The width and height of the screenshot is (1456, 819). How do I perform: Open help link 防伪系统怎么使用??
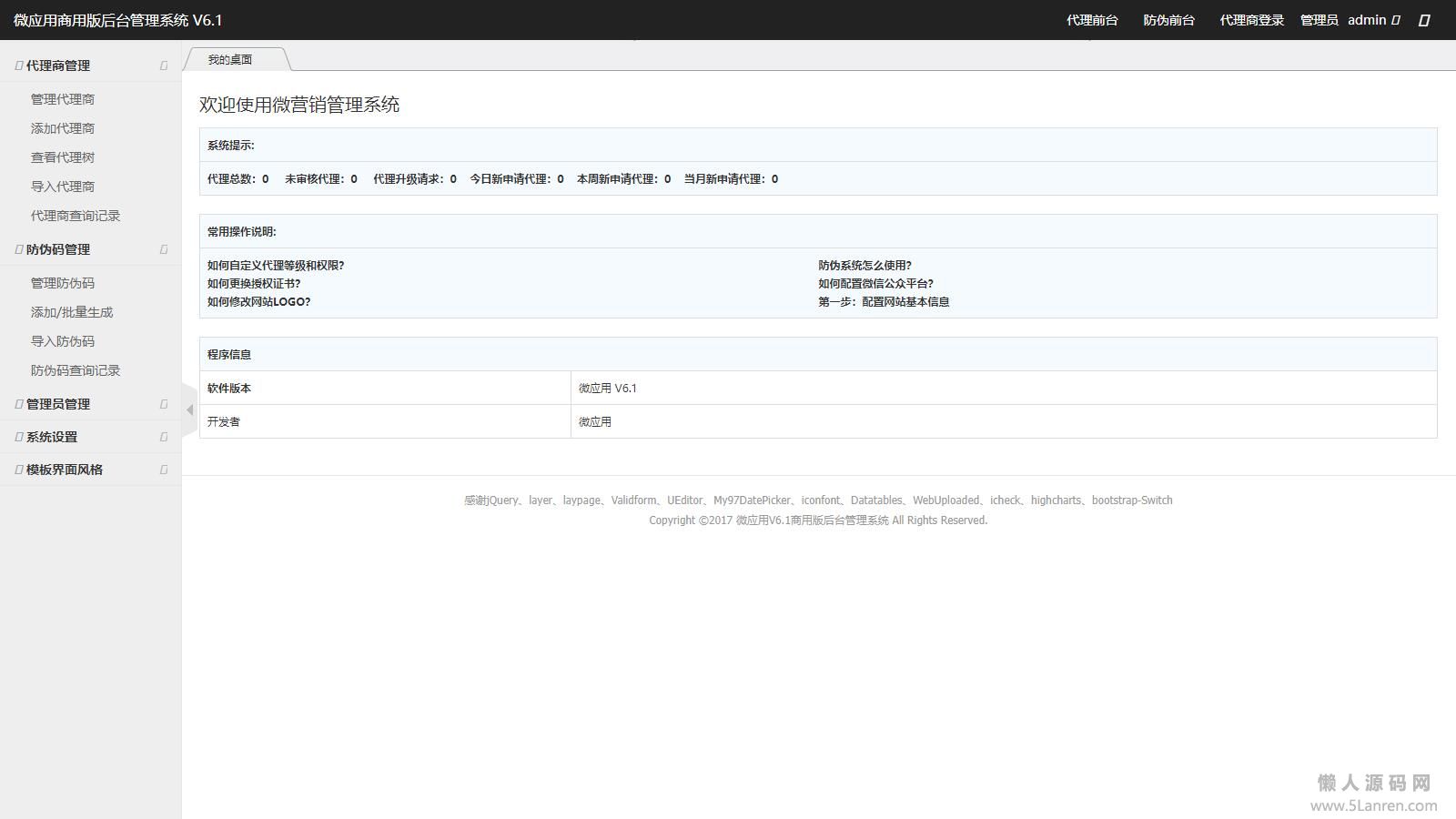(864, 266)
